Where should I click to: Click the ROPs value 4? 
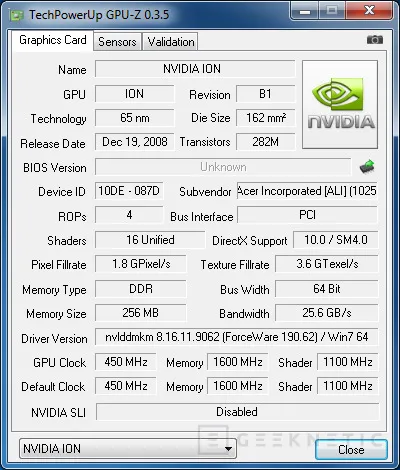click(129, 215)
